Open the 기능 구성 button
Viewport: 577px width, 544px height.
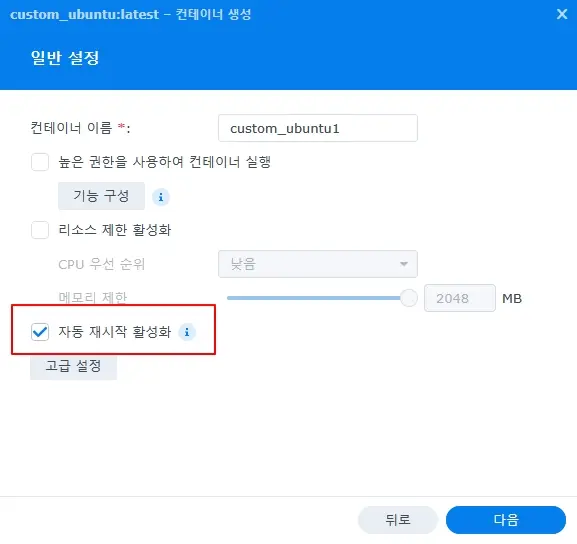click(x=101, y=196)
